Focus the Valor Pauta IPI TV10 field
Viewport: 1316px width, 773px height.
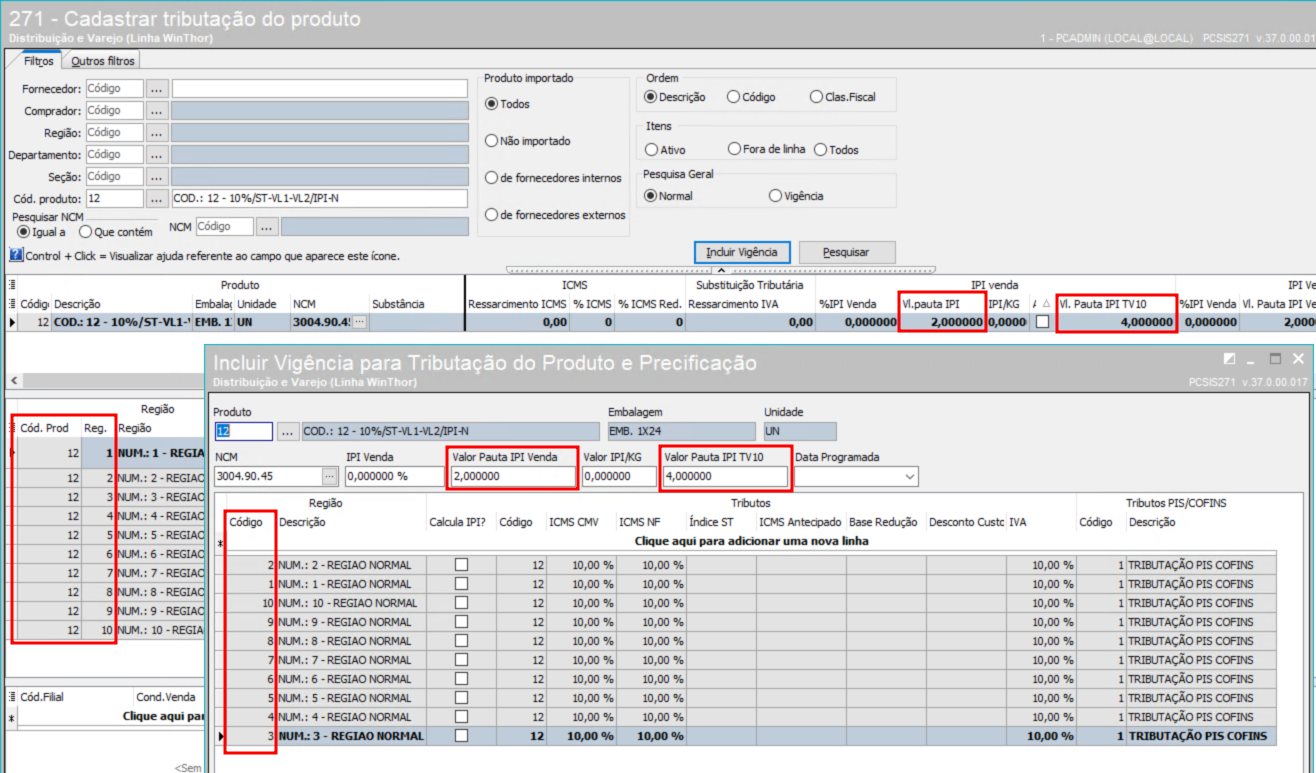[x=726, y=477]
